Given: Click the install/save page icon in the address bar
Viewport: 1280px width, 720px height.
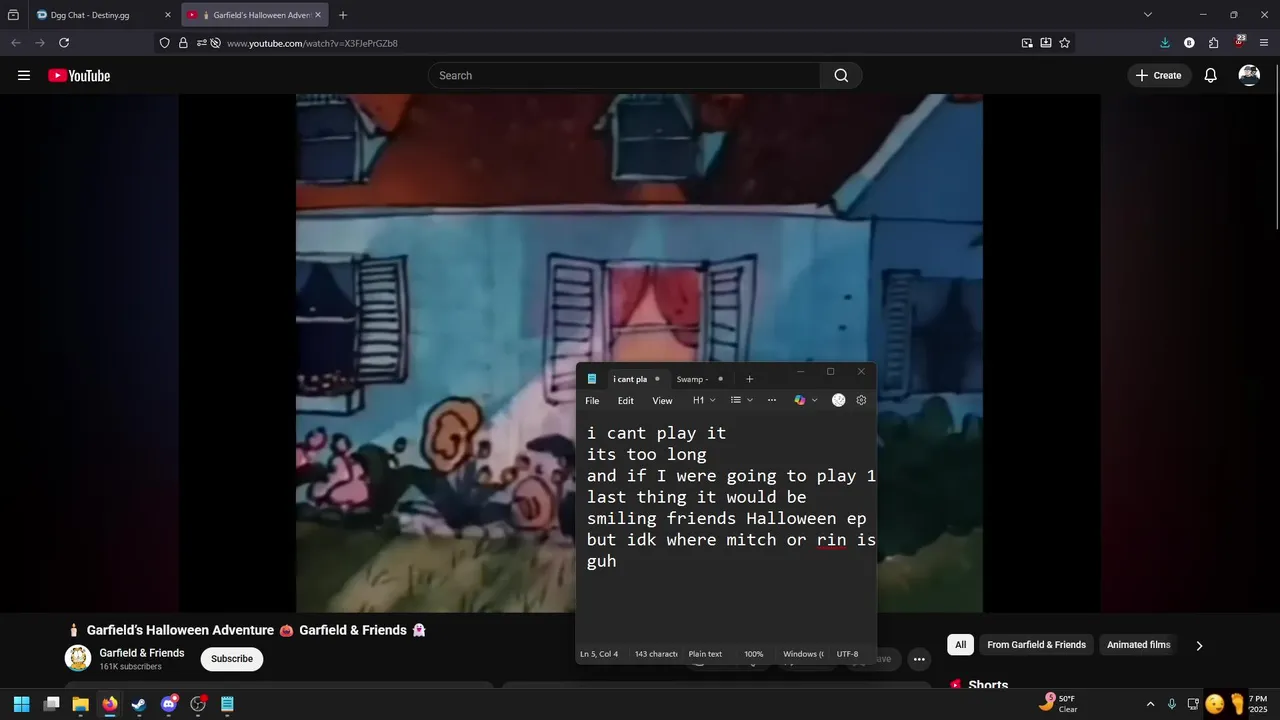Looking at the screenshot, I should tap(1046, 43).
